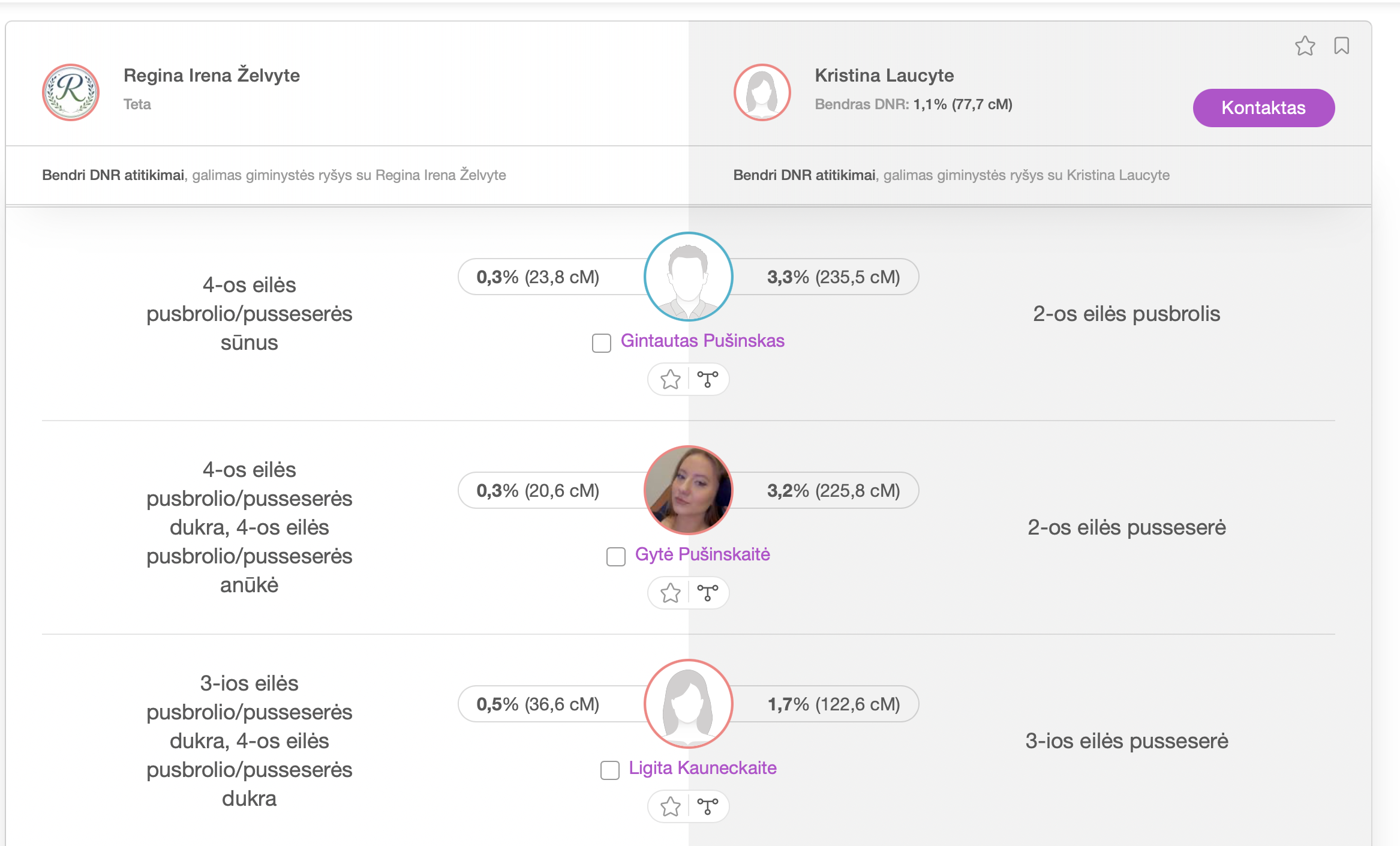Tick the checkbox beside Gytė Pušinskaitė
Viewport: 1400px width, 846px height.
click(x=615, y=556)
